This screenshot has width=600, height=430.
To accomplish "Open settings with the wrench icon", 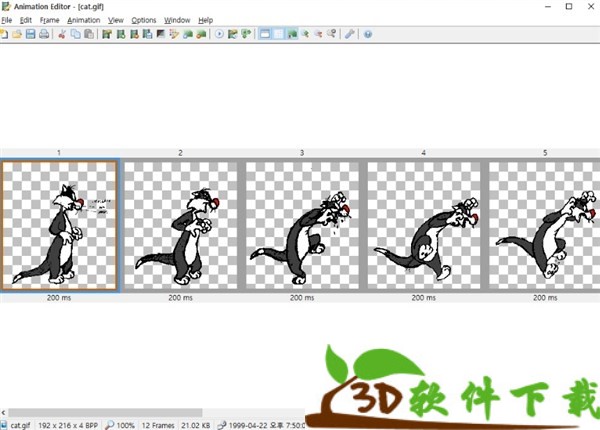I will [349, 34].
